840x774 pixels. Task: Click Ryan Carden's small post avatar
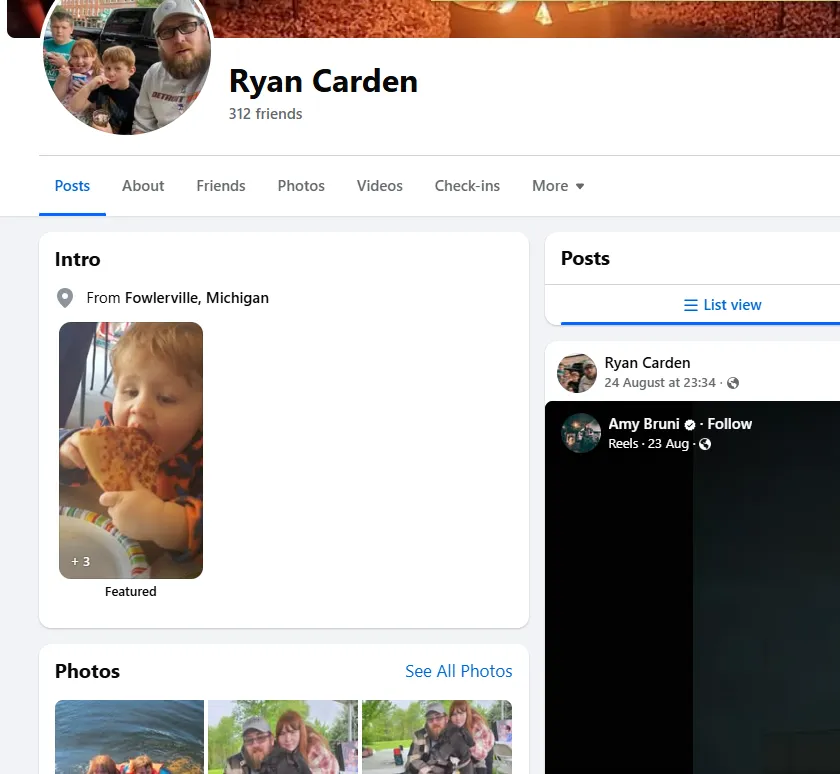[x=577, y=373]
